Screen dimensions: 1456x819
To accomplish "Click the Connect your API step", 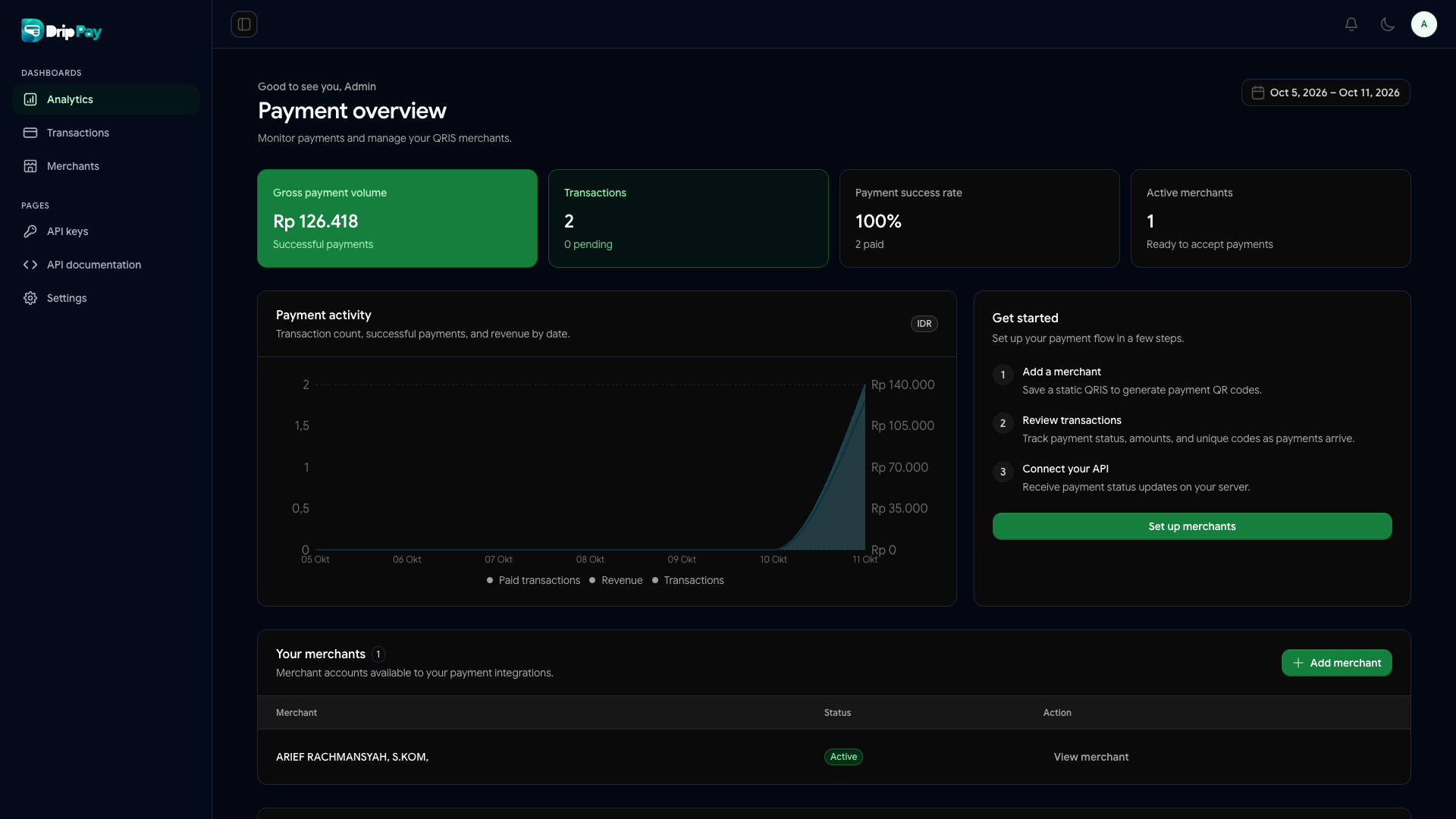I will pos(1192,478).
